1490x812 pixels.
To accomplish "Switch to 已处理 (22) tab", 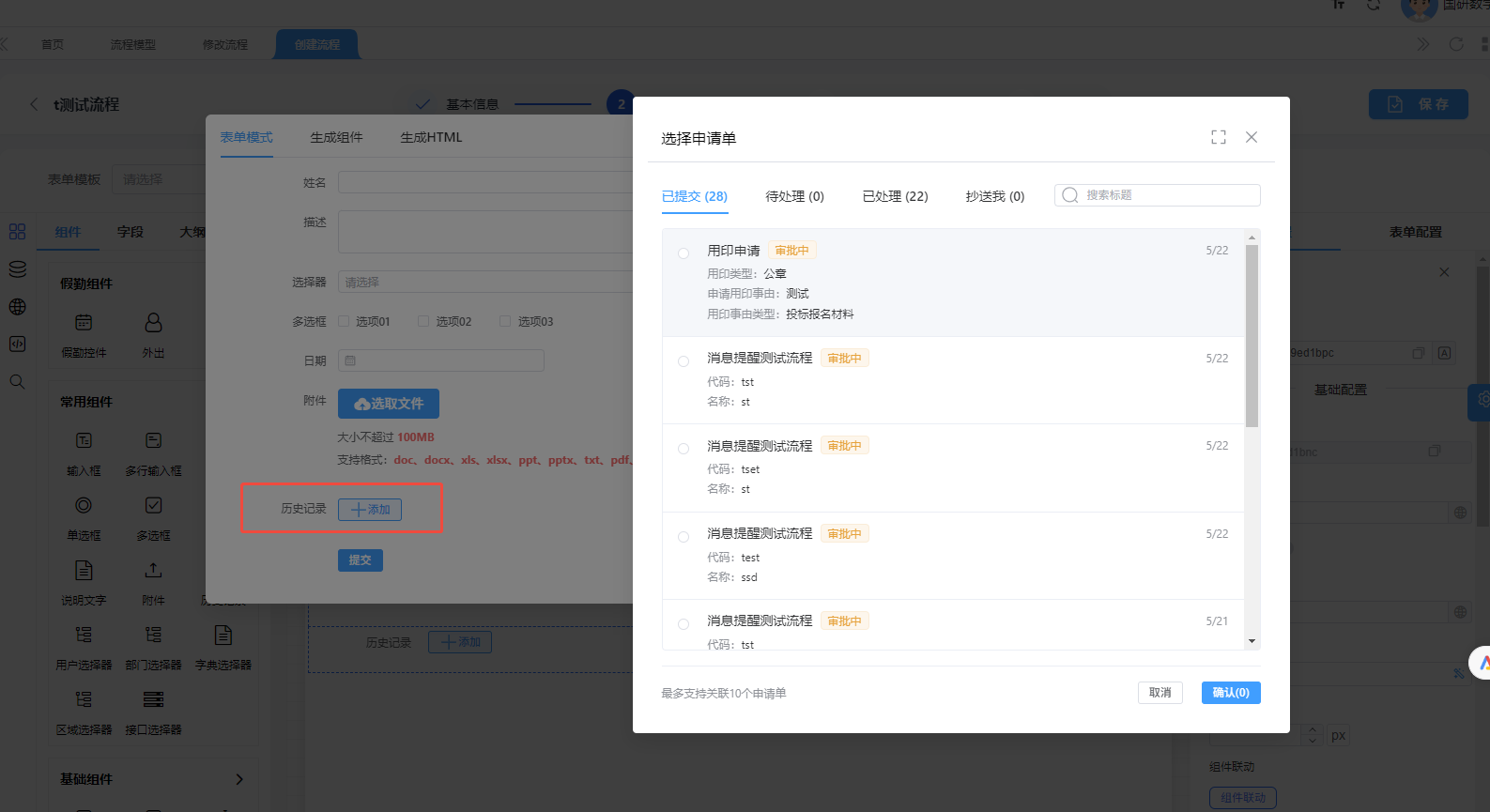I will pyautogui.click(x=895, y=196).
